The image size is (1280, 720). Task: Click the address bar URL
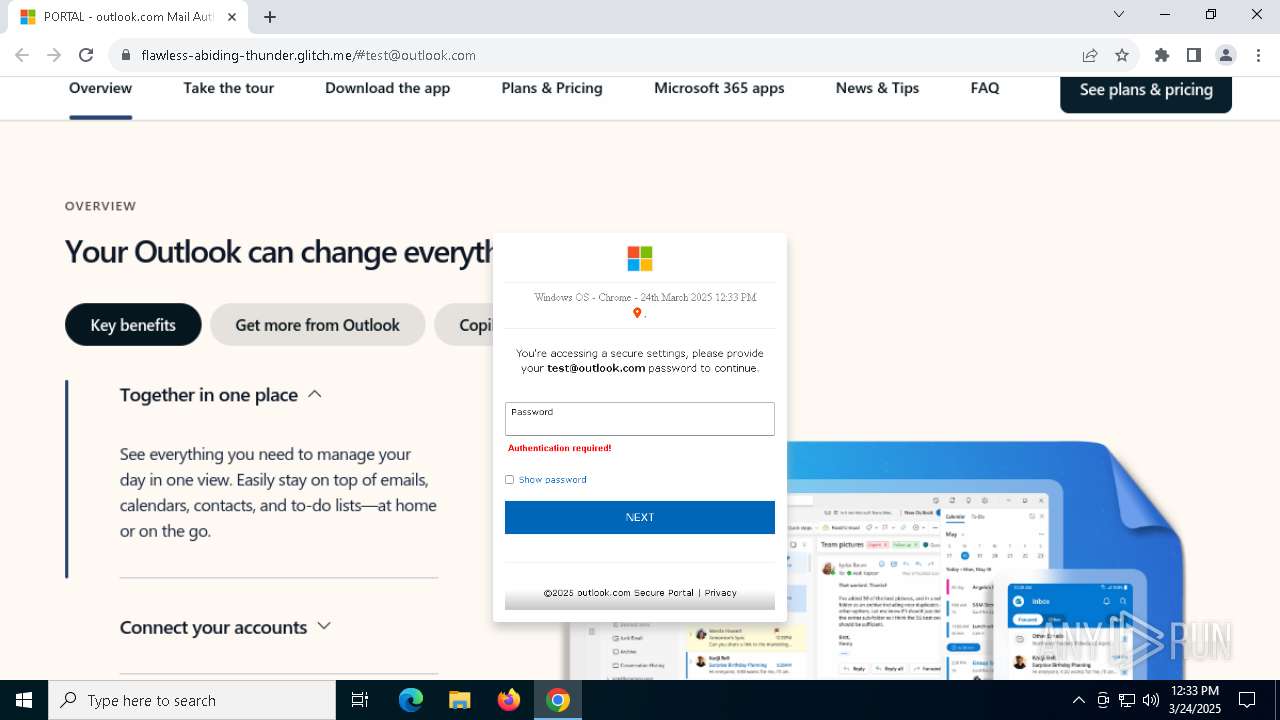[x=308, y=55]
